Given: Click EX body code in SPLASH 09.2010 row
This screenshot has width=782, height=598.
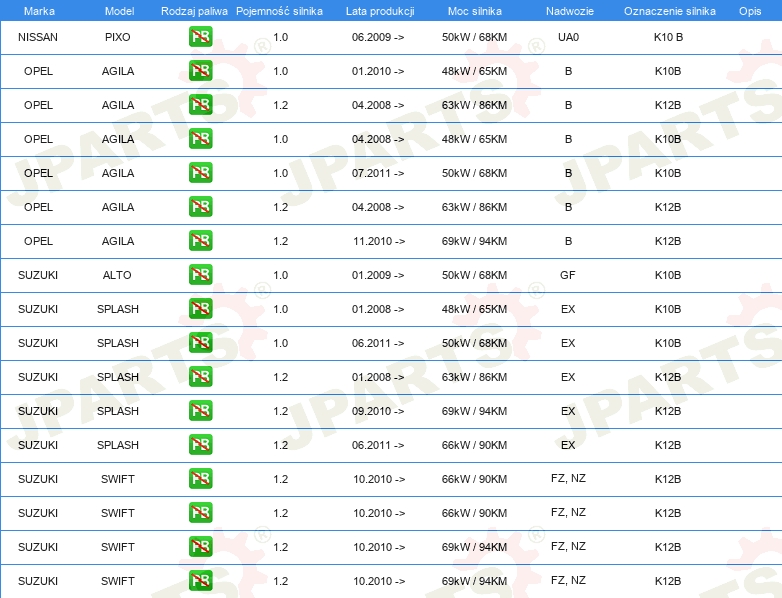Looking at the screenshot, I should click(568, 411).
